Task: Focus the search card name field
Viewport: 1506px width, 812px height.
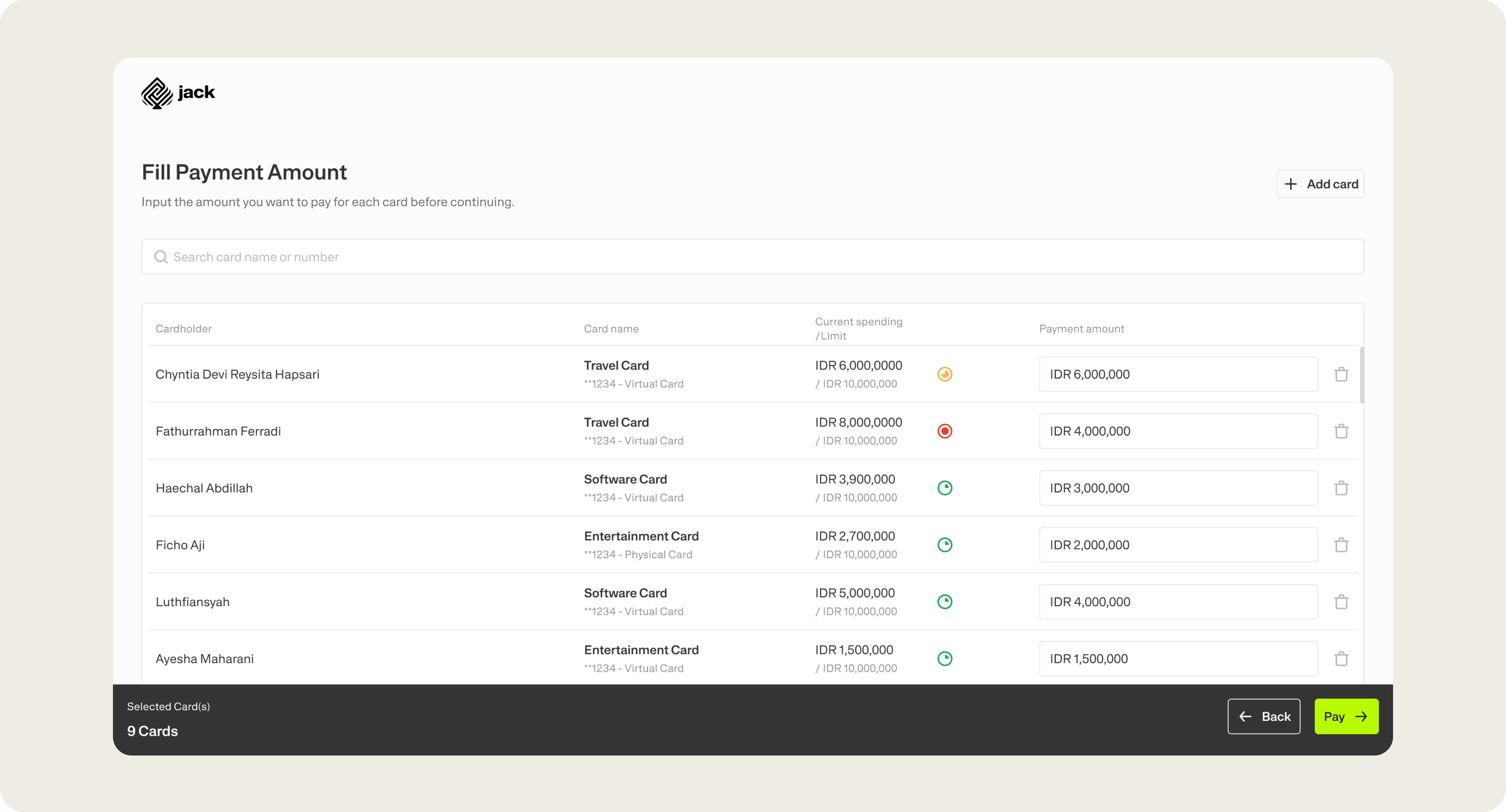Action: 760,257
